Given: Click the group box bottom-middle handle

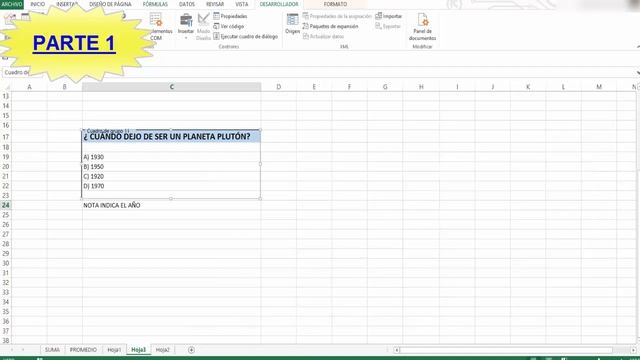Looking at the screenshot, I should point(171,199).
